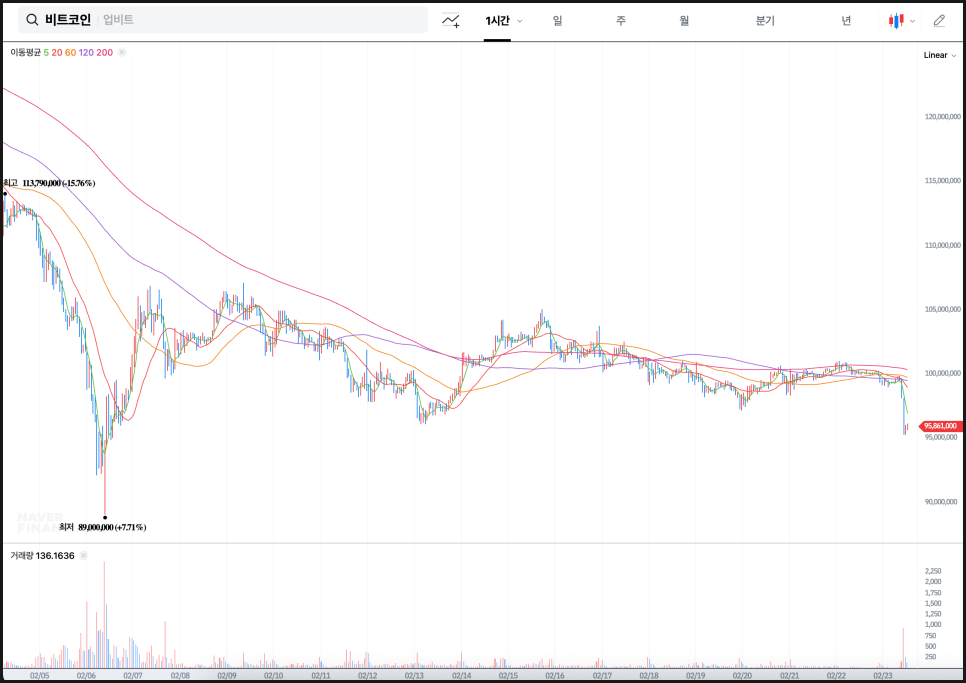Image resolution: width=966 pixels, height=683 pixels.
Task: Switch to the 일 (daily) tab
Action: 557,20
